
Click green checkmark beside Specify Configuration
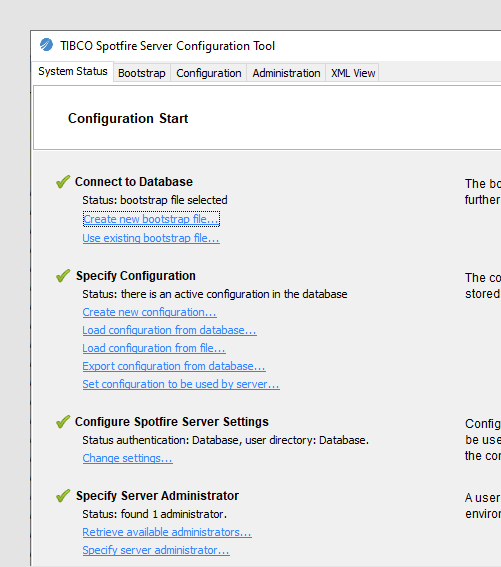[63, 276]
